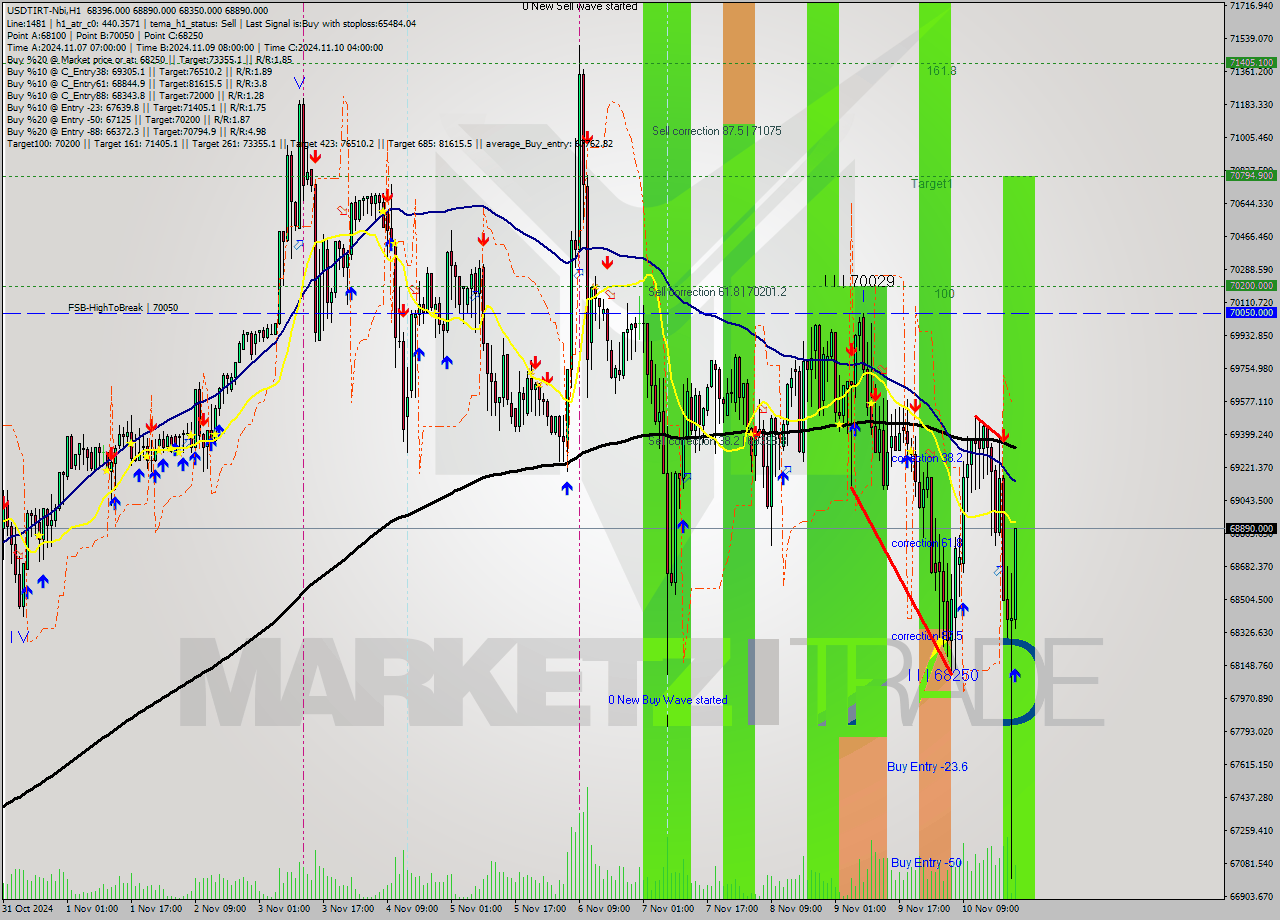Viewport: 1280px width, 920px height.
Task: Click the '| | | 68250' low label
Action: click(x=944, y=676)
